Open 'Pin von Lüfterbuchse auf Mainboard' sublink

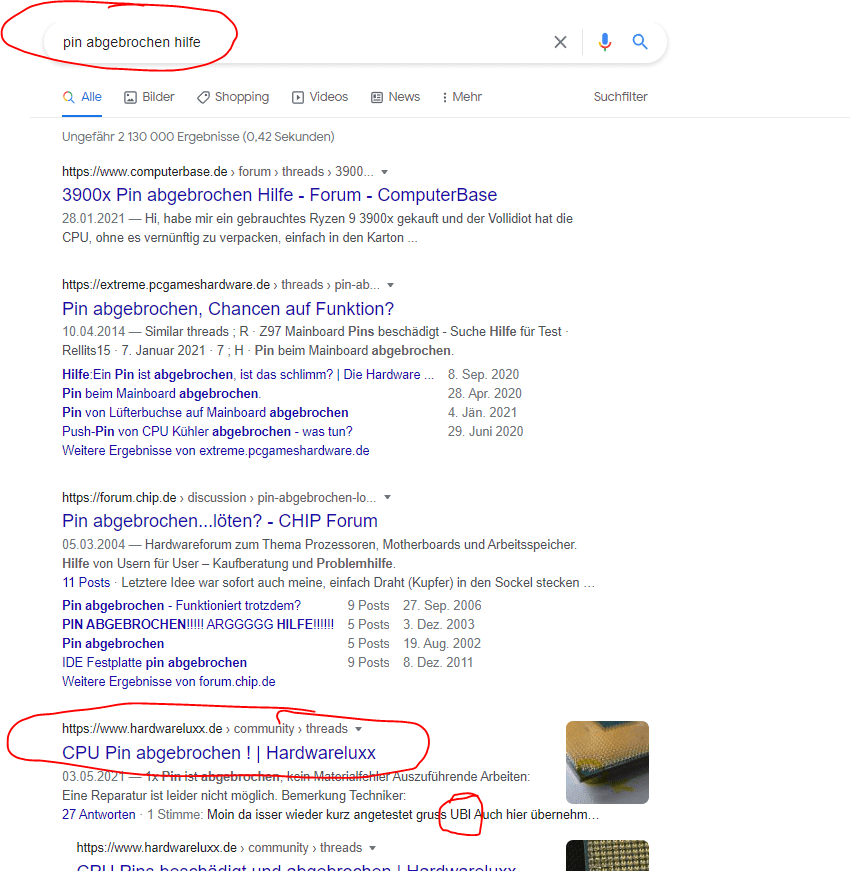point(205,412)
